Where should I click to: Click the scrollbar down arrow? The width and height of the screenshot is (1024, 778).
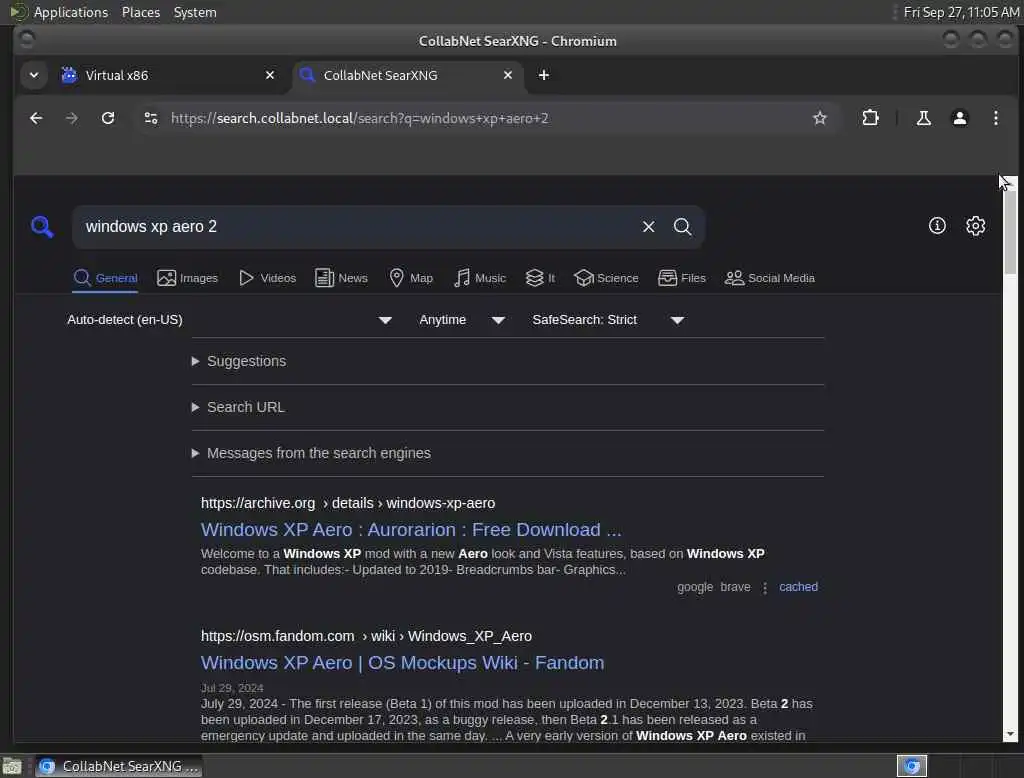1010,734
